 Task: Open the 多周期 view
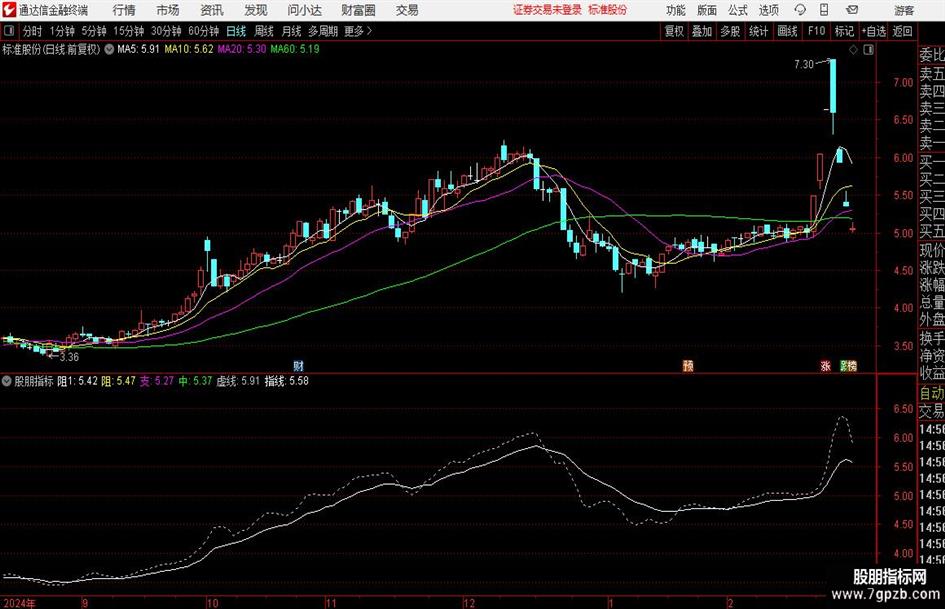tap(323, 31)
